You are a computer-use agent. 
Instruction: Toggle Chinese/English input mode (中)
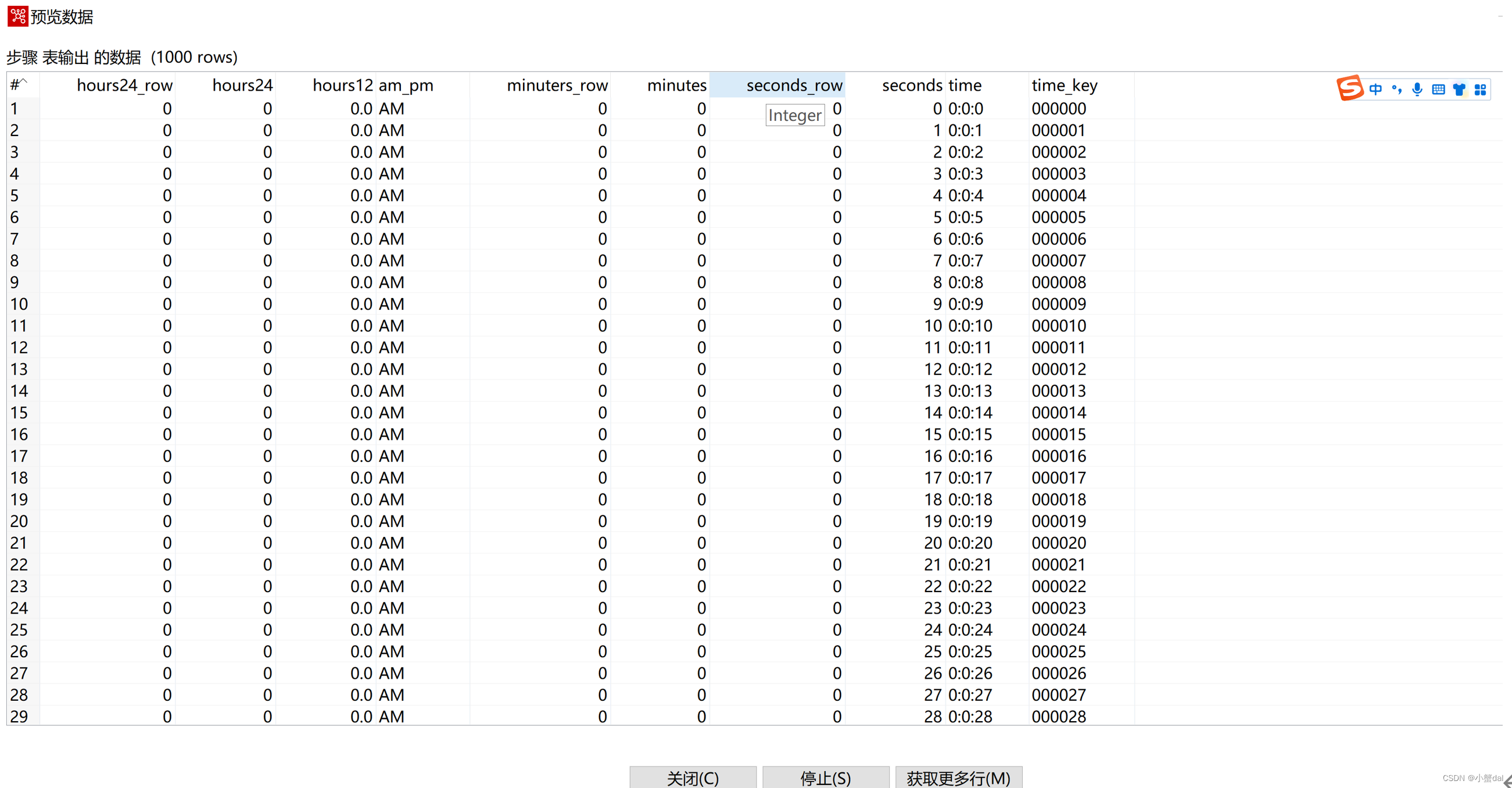pos(1375,89)
